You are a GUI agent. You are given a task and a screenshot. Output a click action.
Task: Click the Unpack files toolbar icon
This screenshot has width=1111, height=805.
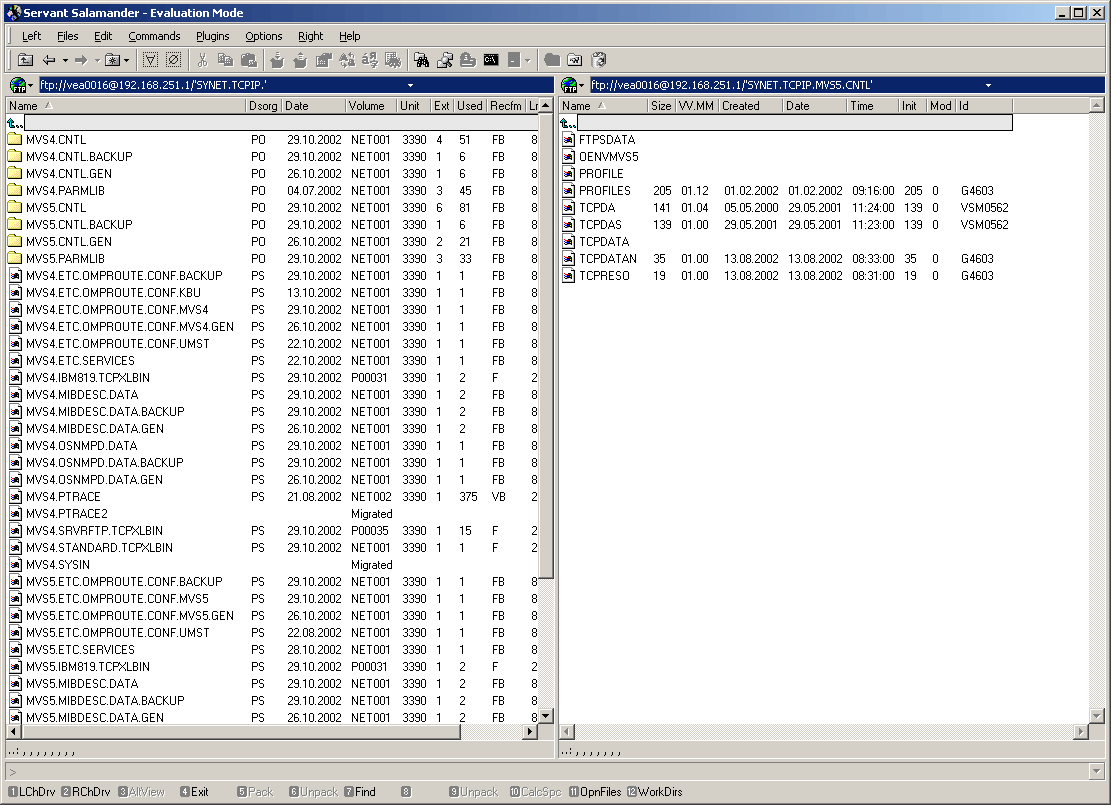pyautogui.click(x=300, y=60)
